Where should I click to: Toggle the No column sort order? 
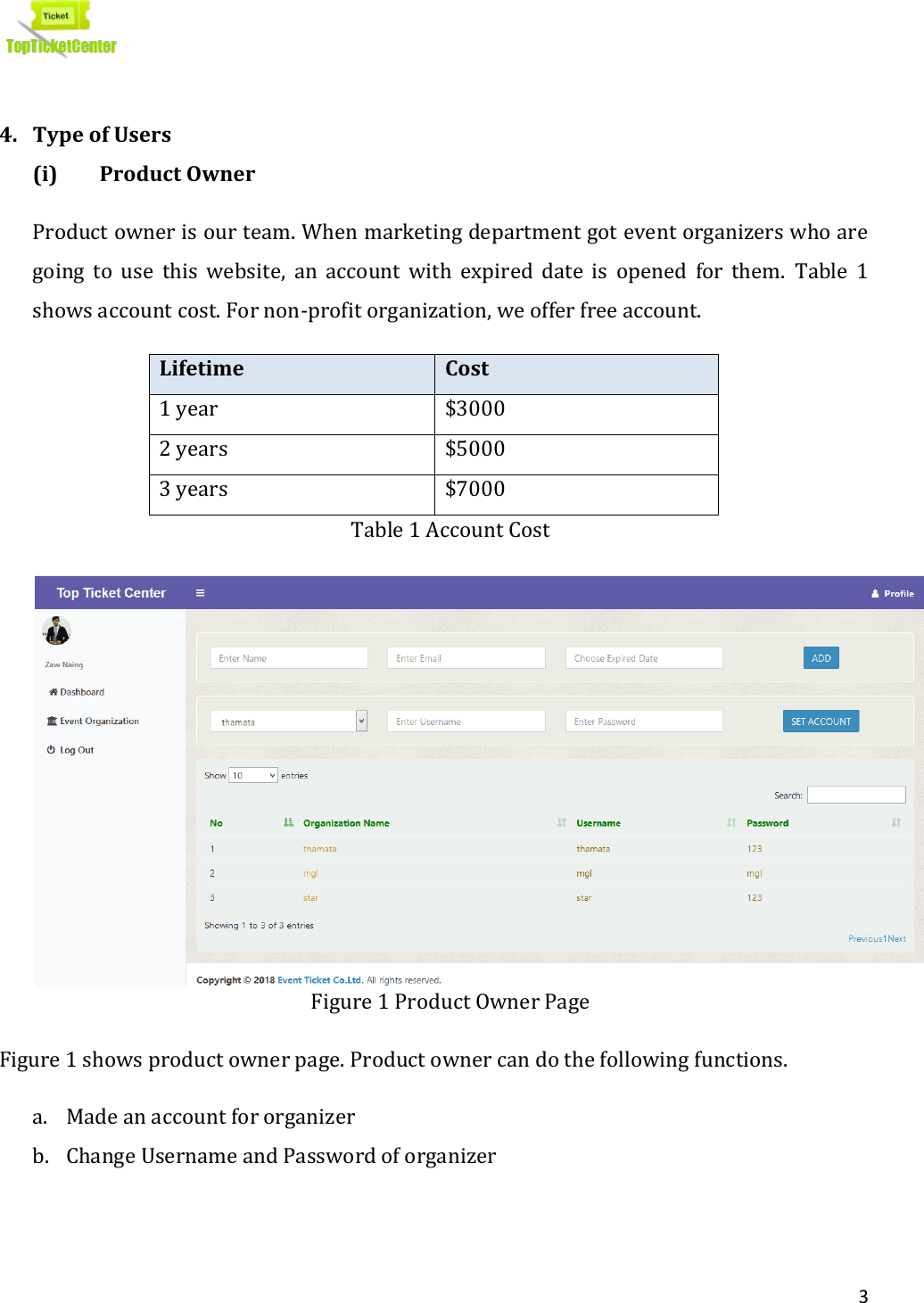[x=286, y=822]
